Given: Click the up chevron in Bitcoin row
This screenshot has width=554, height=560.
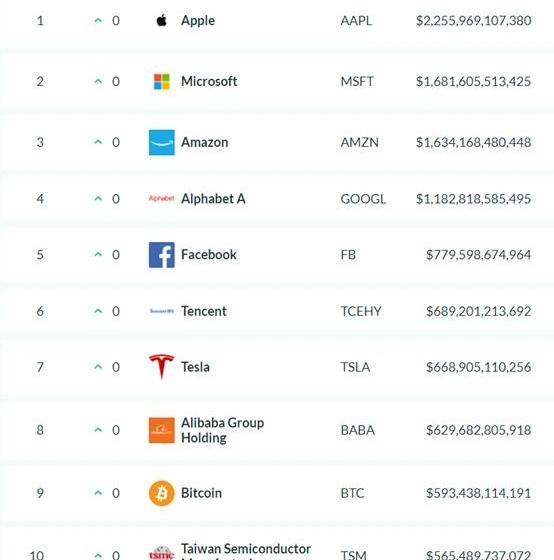Looking at the screenshot, I should tap(98, 493).
